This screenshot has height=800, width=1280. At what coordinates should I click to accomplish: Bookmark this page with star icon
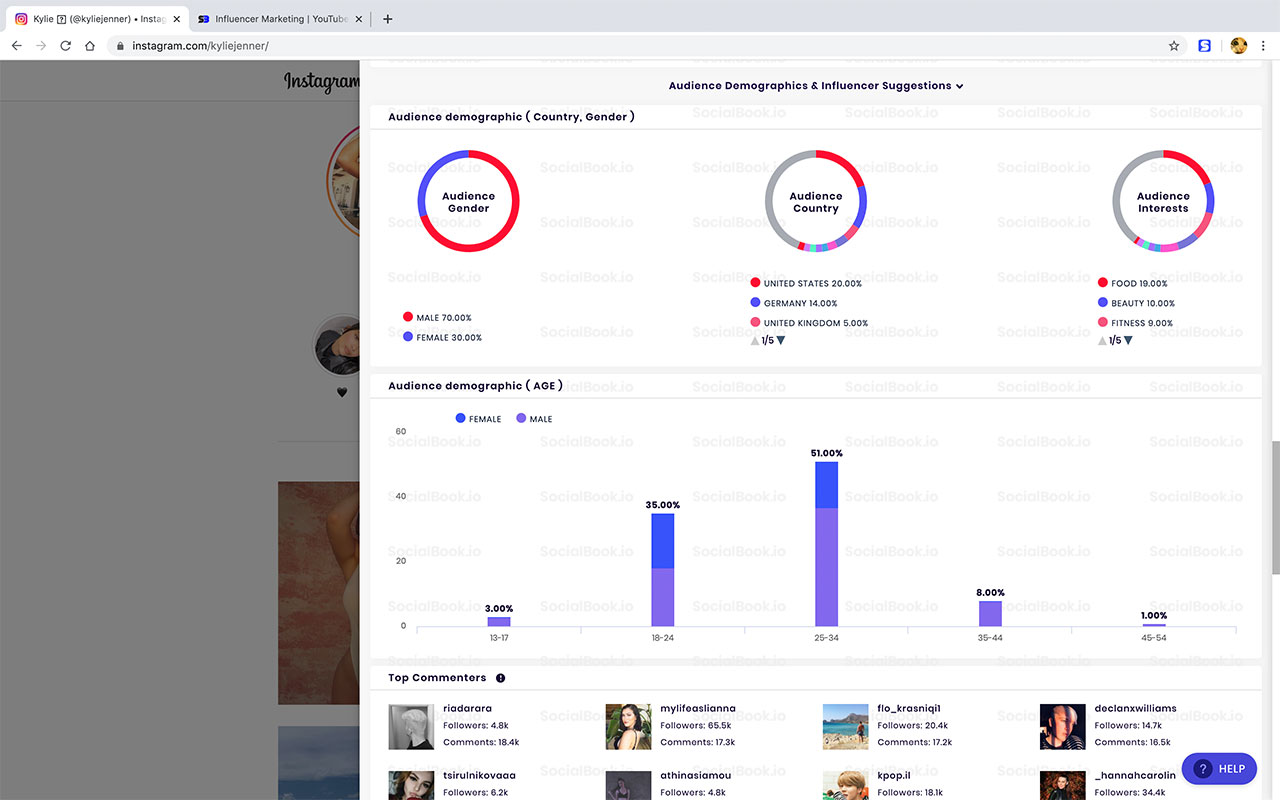pos(1174,46)
